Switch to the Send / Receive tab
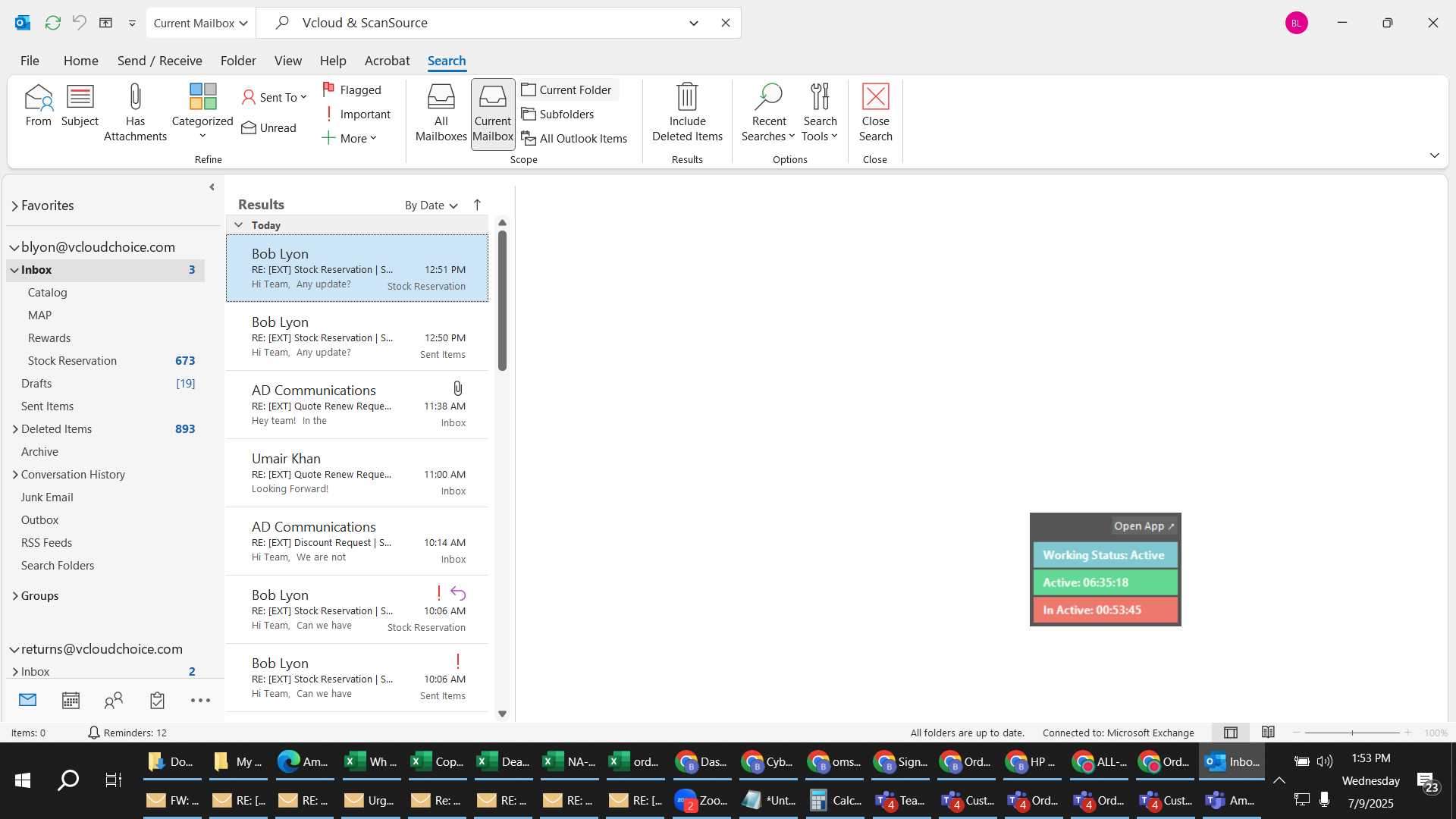1456x819 pixels. (159, 61)
